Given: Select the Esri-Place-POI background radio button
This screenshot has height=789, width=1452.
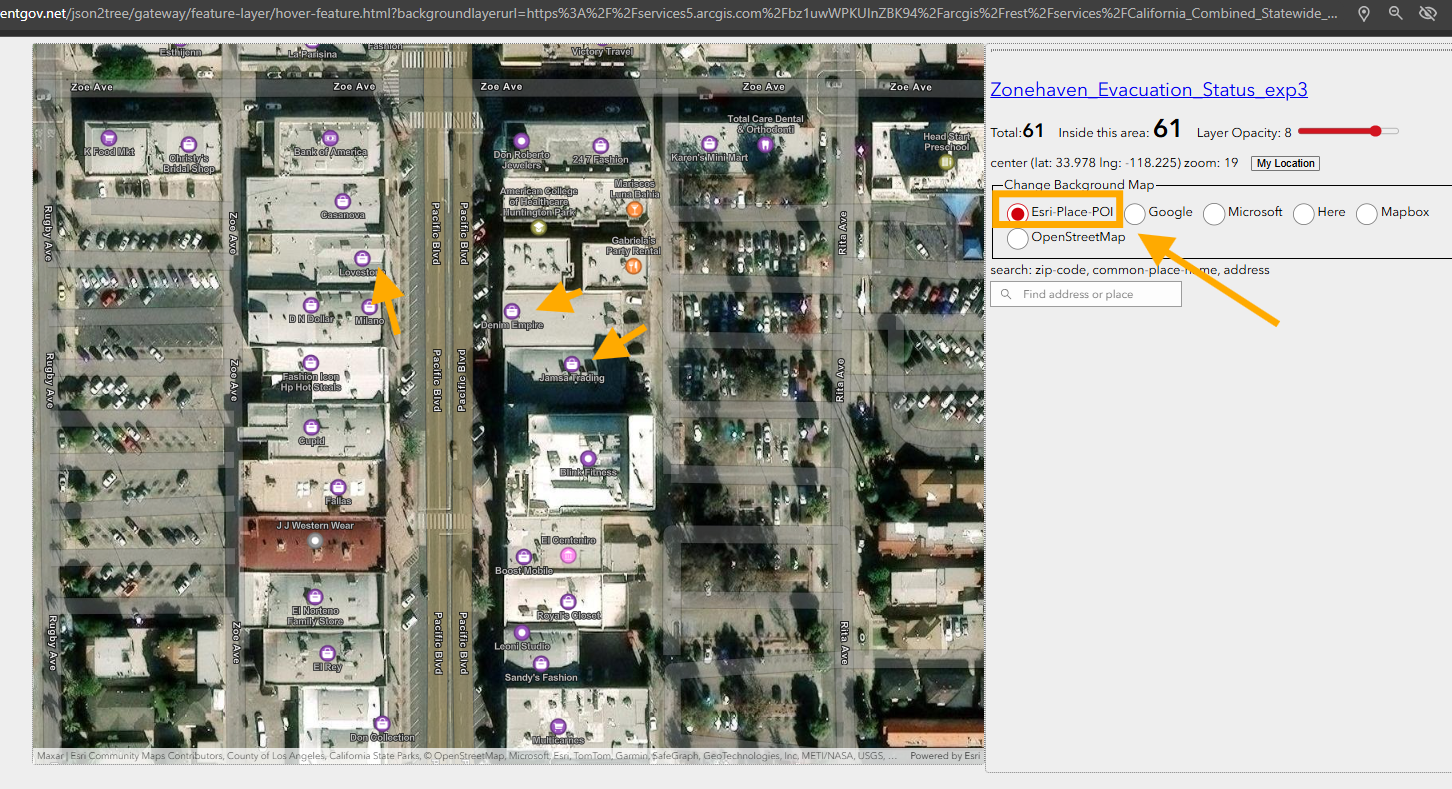Looking at the screenshot, I should coord(1018,213).
